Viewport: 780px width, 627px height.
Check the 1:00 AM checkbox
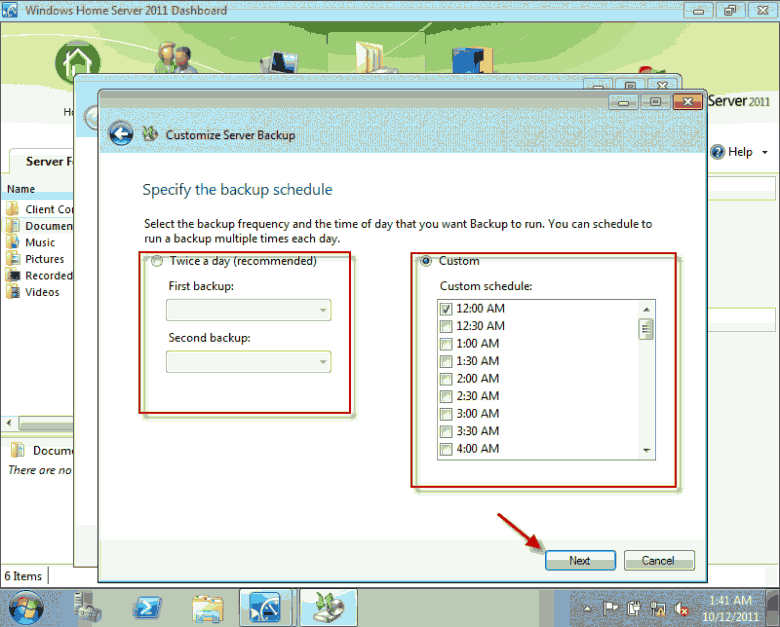click(x=446, y=344)
